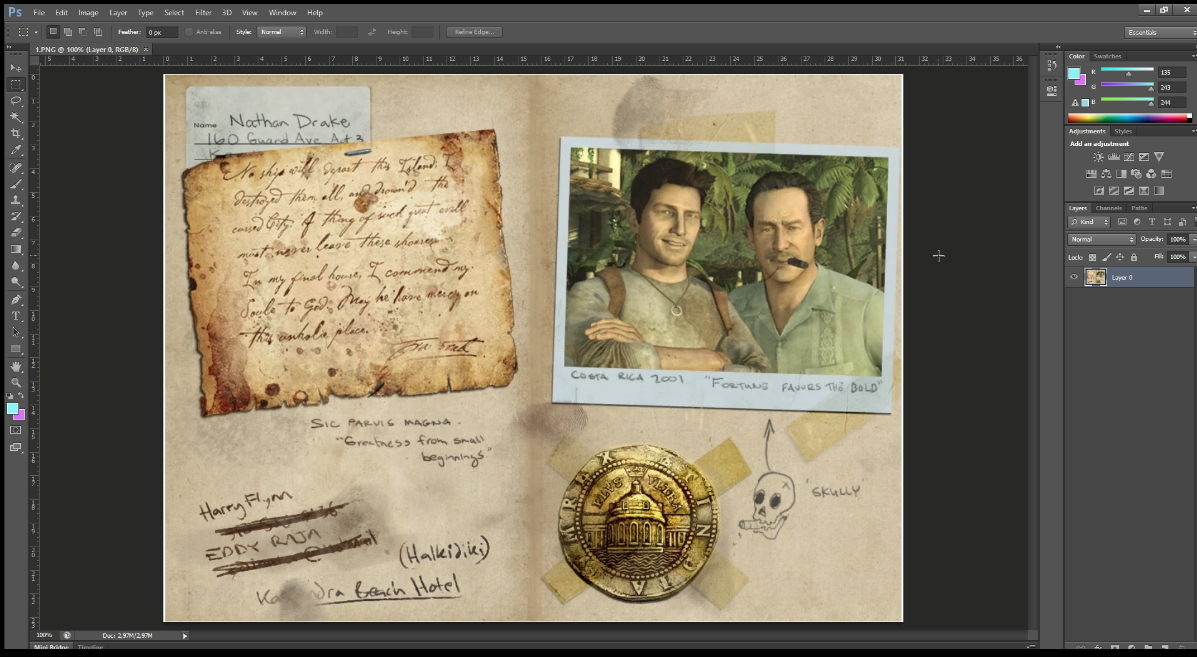This screenshot has width=1197, height=657.
Task: Select the Crop tool
Action: click(x=15, y=134)
